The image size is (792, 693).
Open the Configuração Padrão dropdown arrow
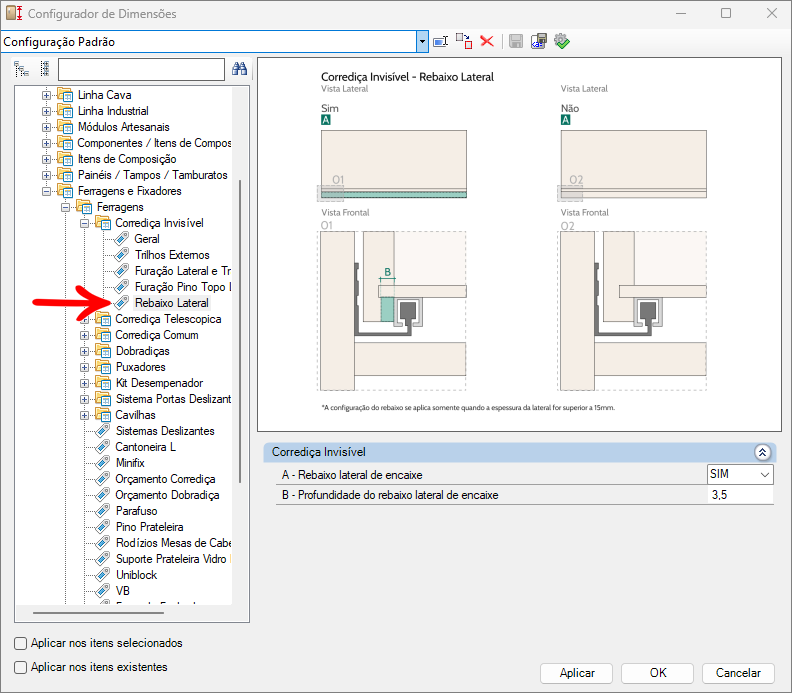click(422, 41)
